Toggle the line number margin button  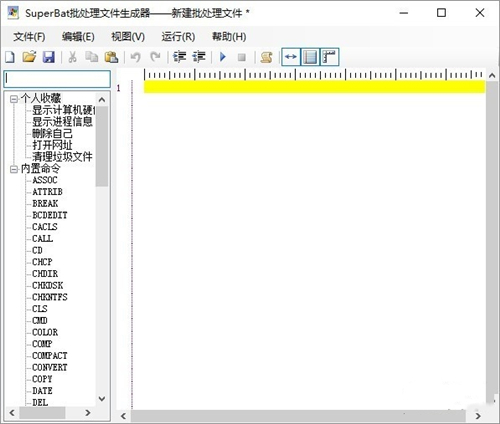[310, 57]
